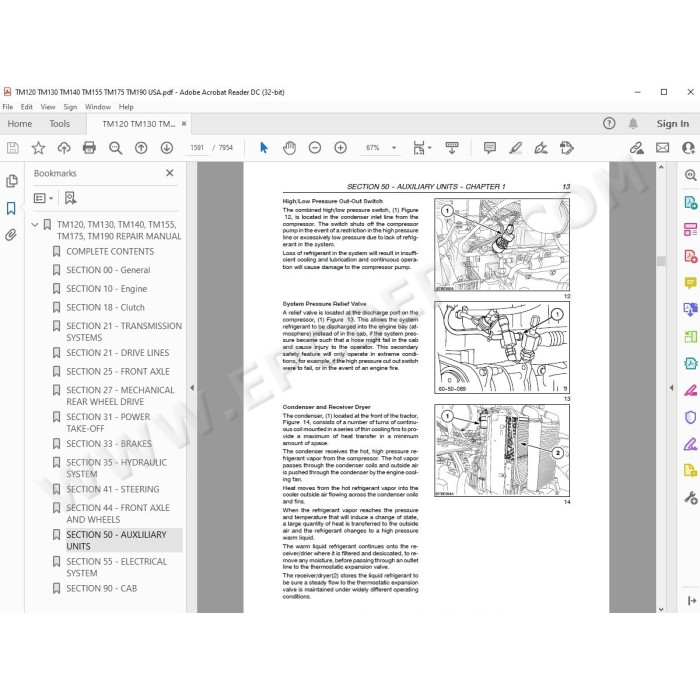Open the attachments paperclip panel
This screenshot has height=700, width=700.
coord(11,235)
